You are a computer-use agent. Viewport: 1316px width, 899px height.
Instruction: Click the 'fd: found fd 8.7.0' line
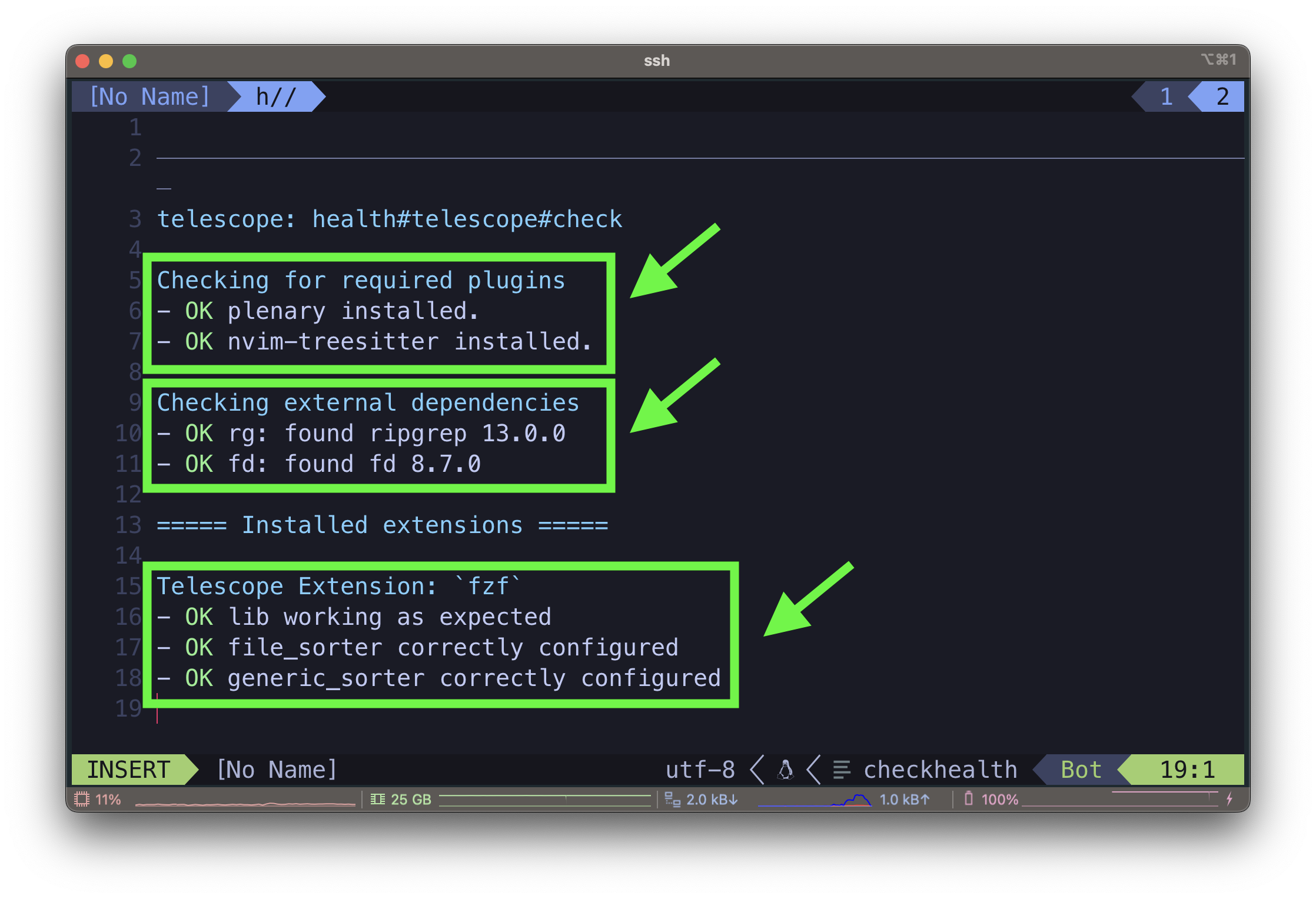point(318,464)
